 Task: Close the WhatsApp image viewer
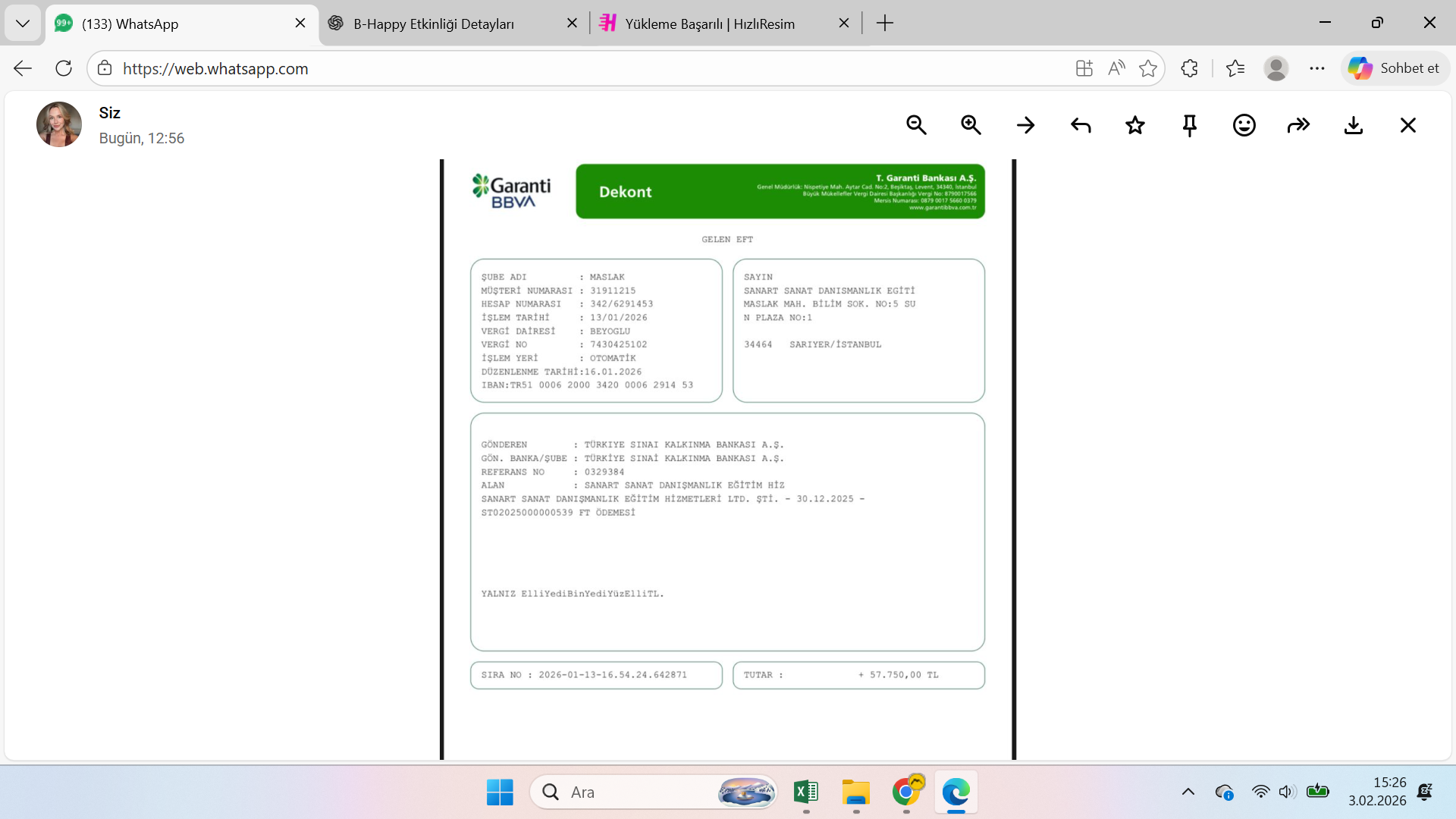click(1408, 125)
